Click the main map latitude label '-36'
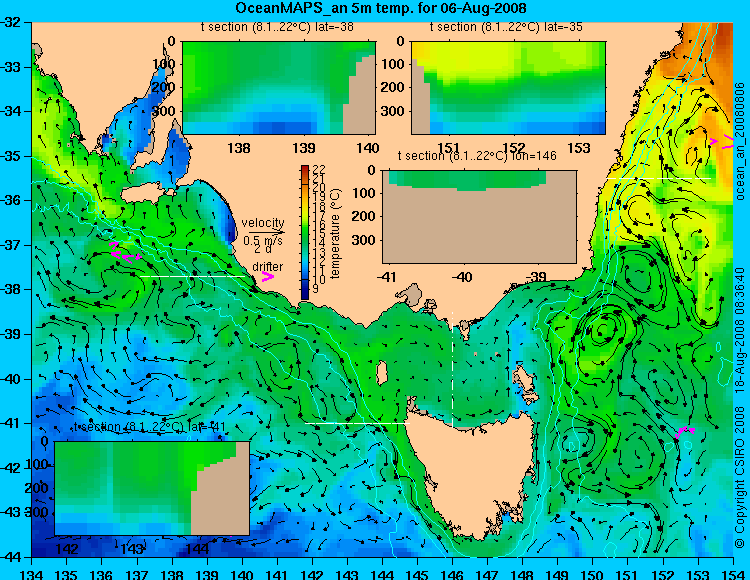Viewport: 750px width, 580px height. point(11,200)
